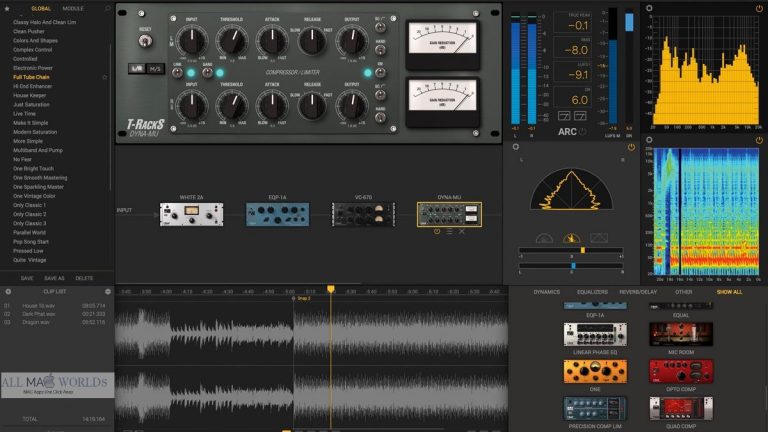This screenshot has height=432, width=768.
Task: Click the left meter mode icon under DR
Action: (564, 116)
